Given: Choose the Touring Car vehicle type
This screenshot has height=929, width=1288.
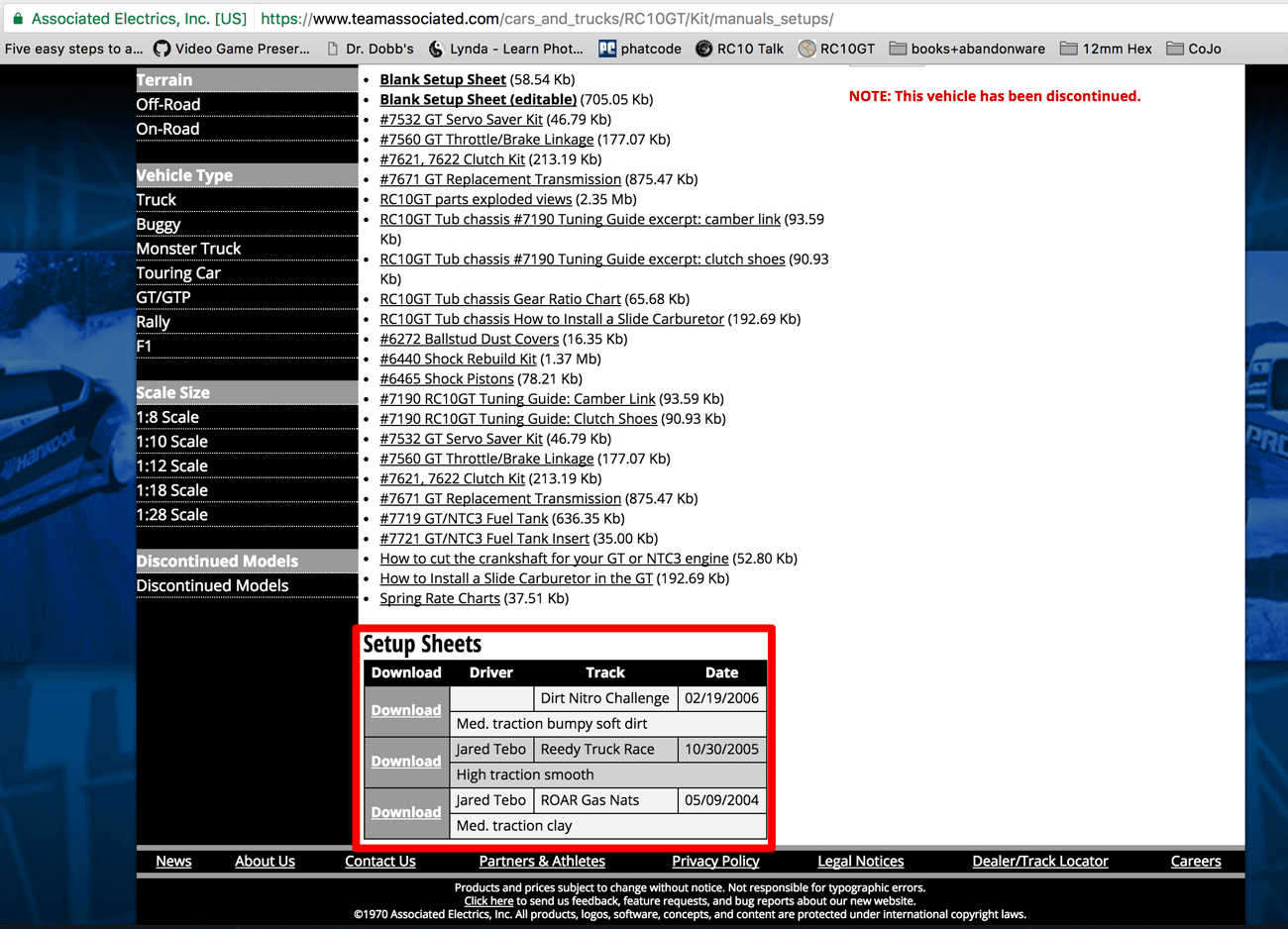Looking at the screenshot, I should click(178, 272).
